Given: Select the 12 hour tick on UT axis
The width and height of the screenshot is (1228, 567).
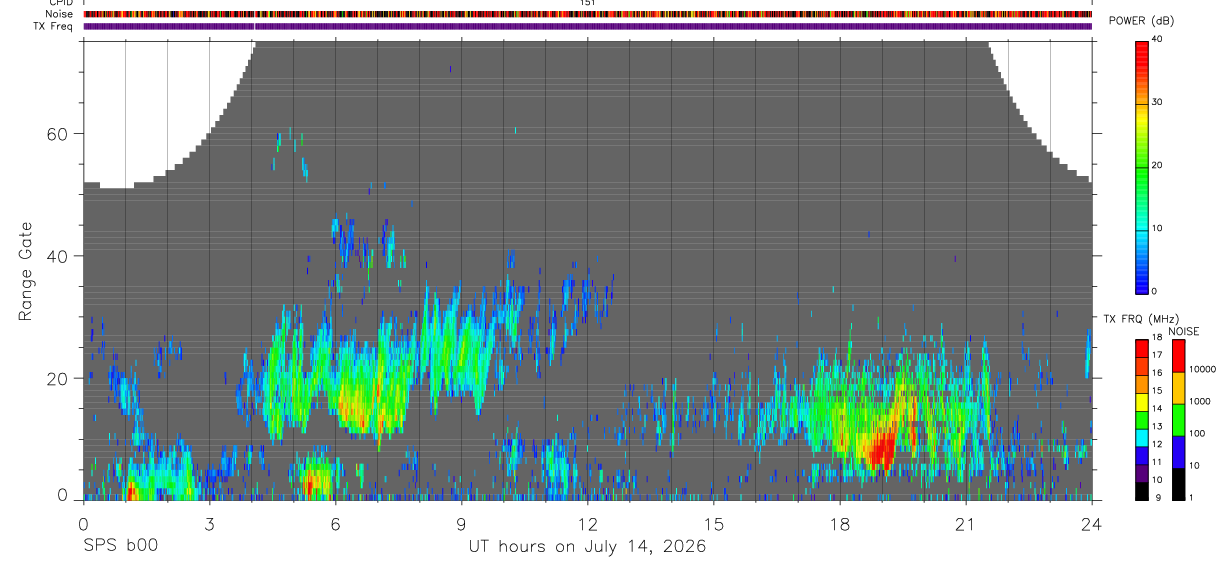Looking at the screenshot, I should click(x=587, y=524).
